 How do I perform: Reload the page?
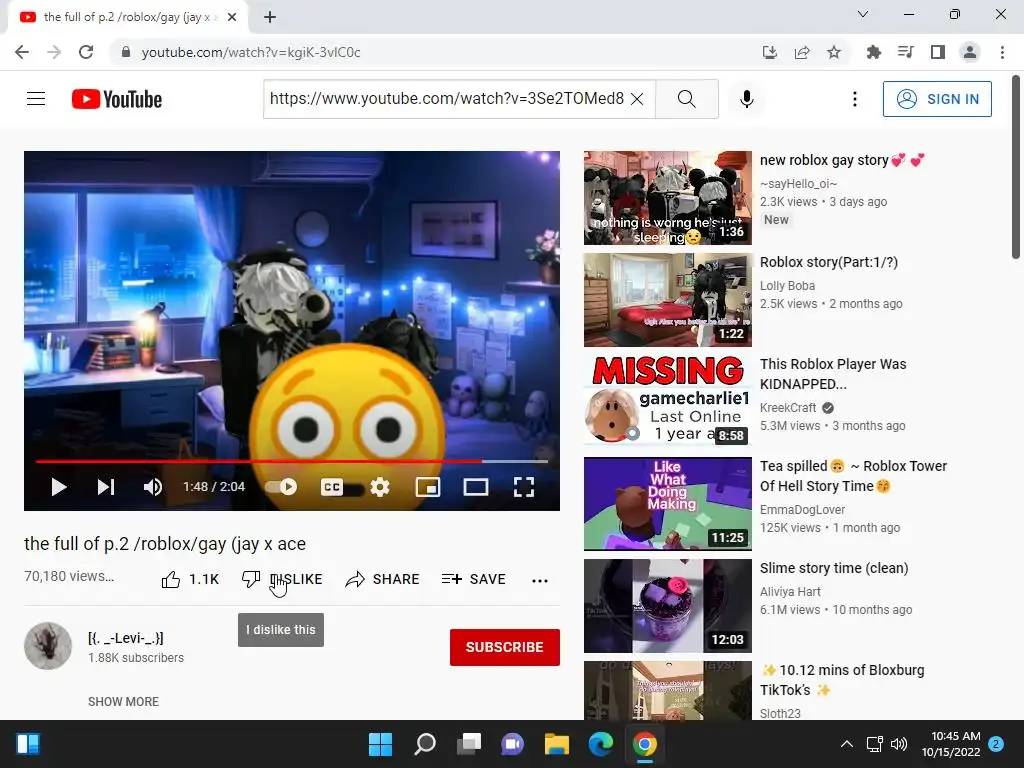(x=86, y=52)
